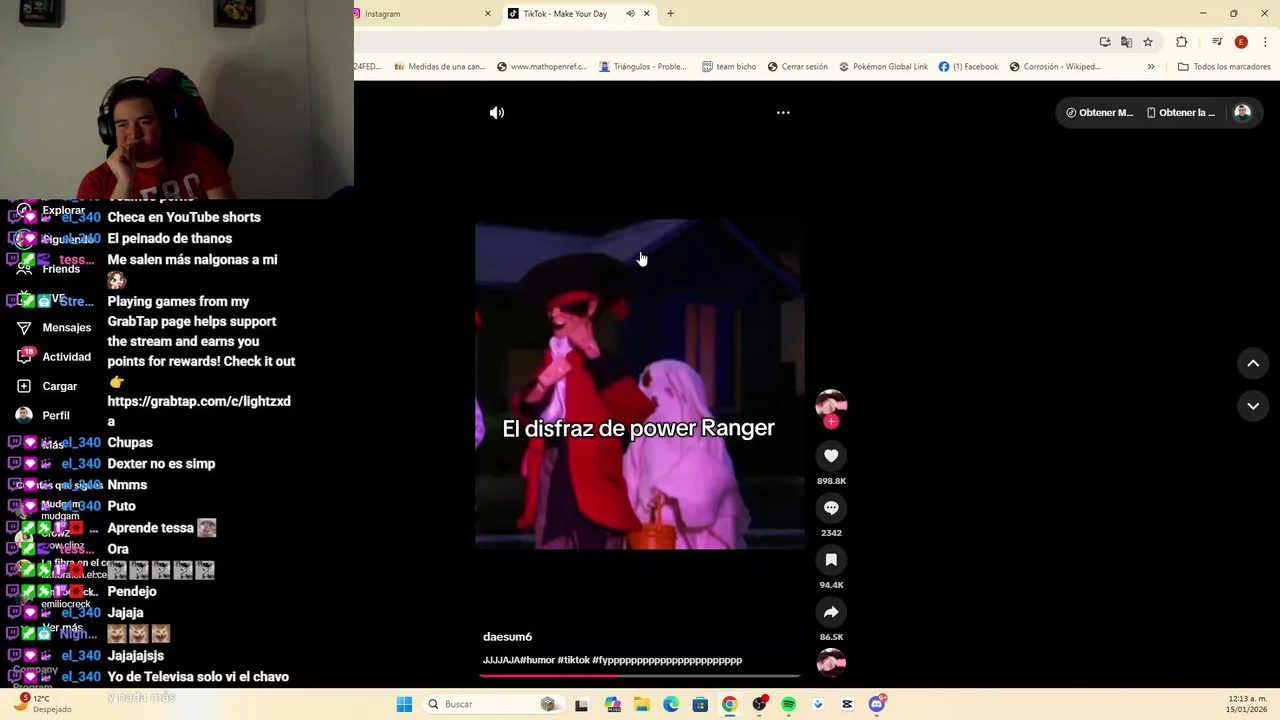This screenshot has width=1280, height=720.
Task: Open the three-dot video options menu
Action: (x=783, y=113)
